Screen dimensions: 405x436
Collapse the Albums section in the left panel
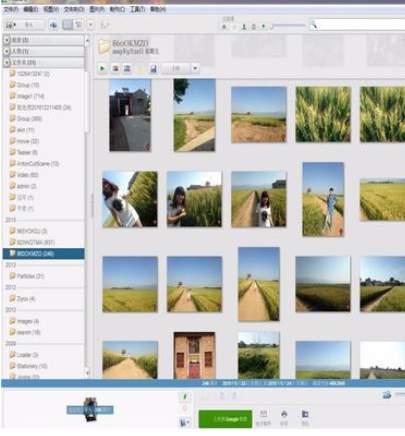pos(7,40)
